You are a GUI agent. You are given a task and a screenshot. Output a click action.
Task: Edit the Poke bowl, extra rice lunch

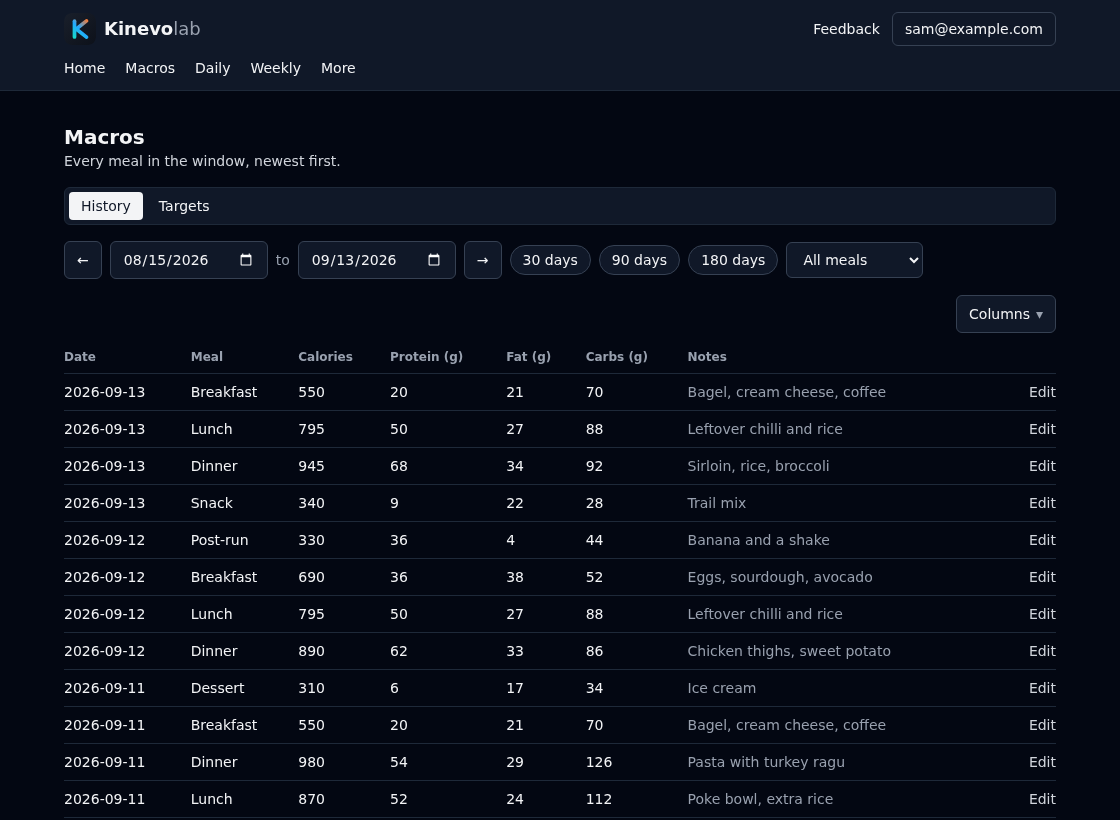pos(1042,799)
